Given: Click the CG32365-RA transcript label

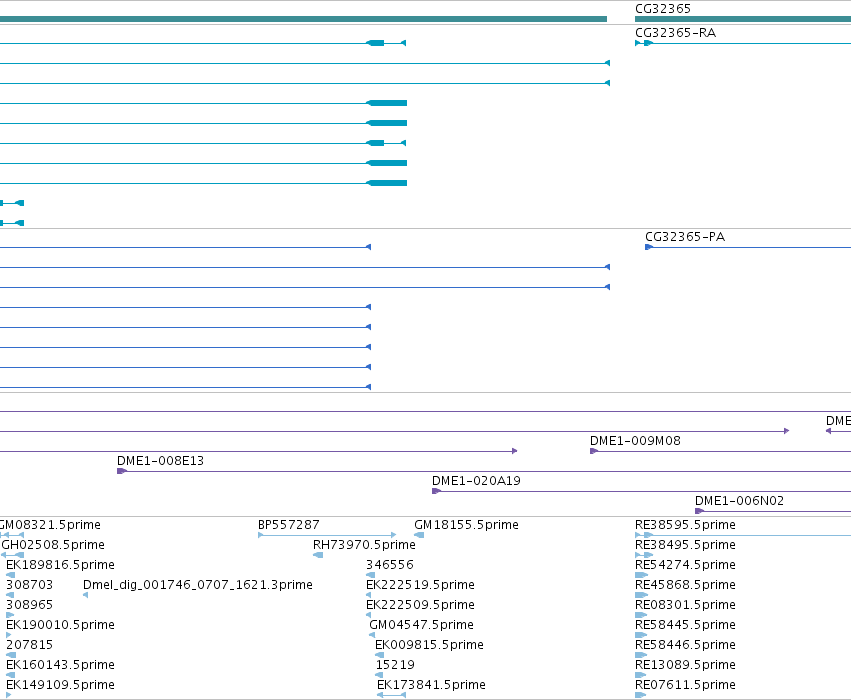Looking at the screenshot, I should coord(675,33).
